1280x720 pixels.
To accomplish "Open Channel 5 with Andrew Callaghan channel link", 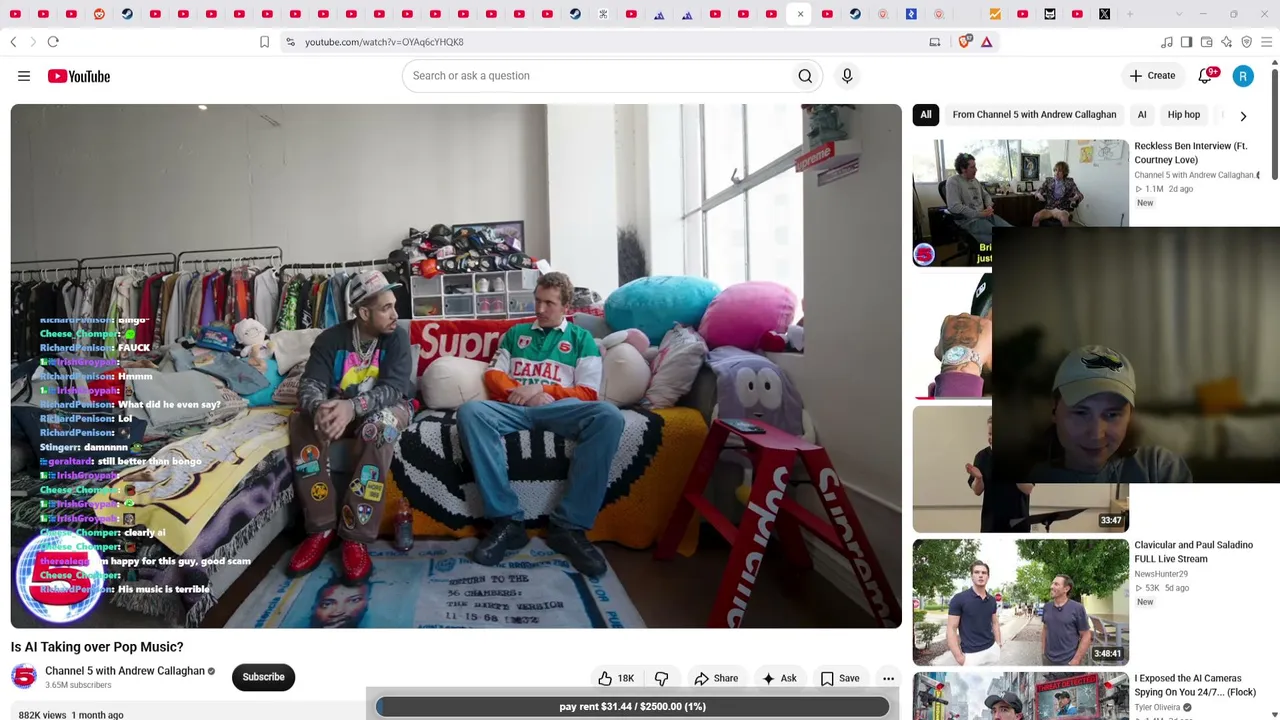I will tap(125, 671).
